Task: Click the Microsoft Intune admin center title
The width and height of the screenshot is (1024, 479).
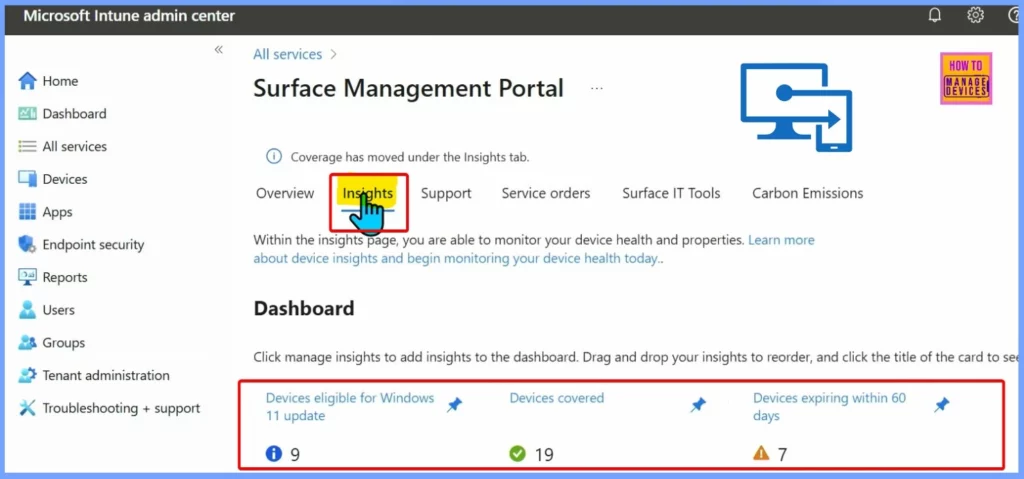Action: pos(129,16)
